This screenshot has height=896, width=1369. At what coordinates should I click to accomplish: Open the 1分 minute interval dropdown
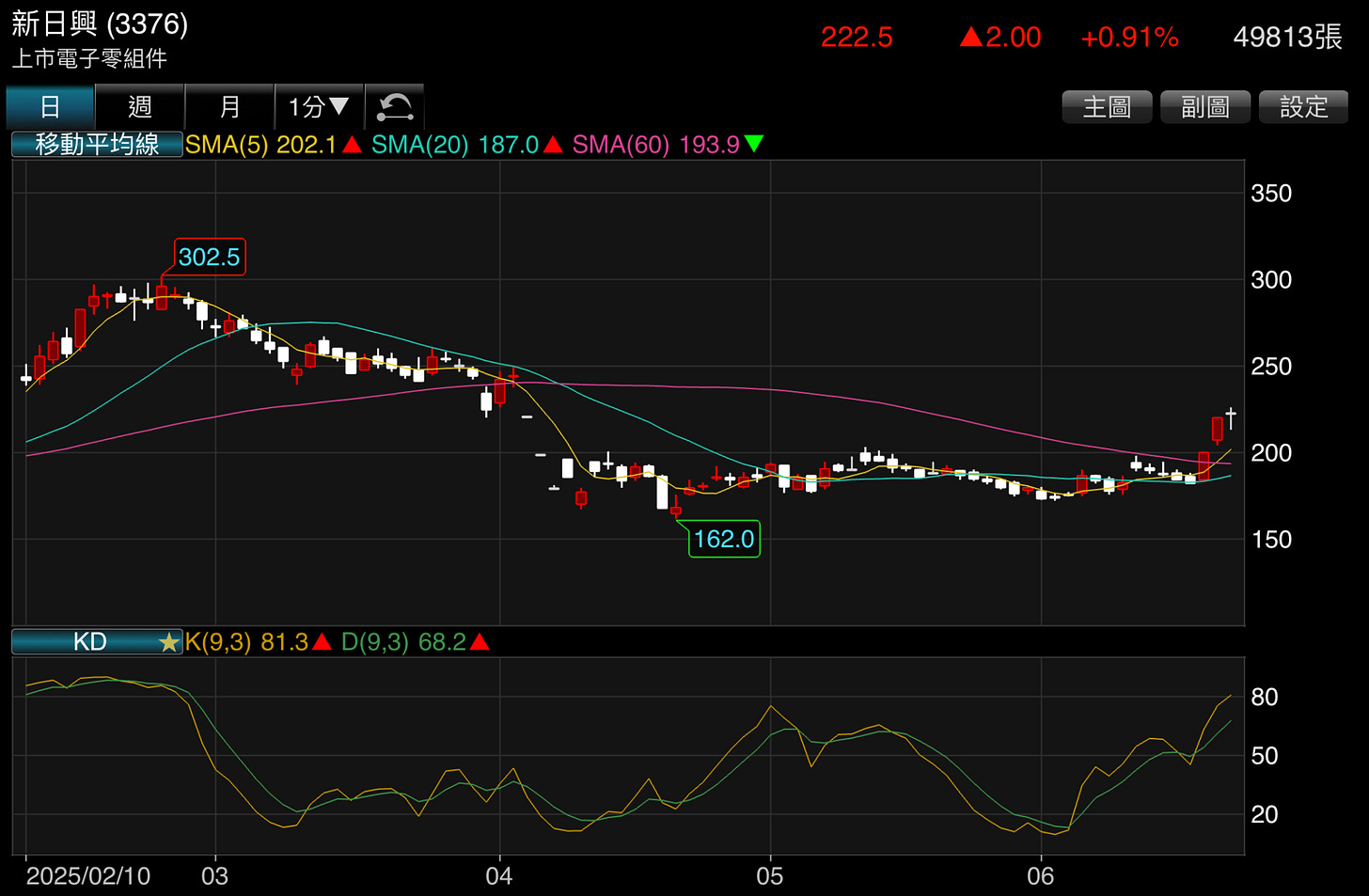319,107
